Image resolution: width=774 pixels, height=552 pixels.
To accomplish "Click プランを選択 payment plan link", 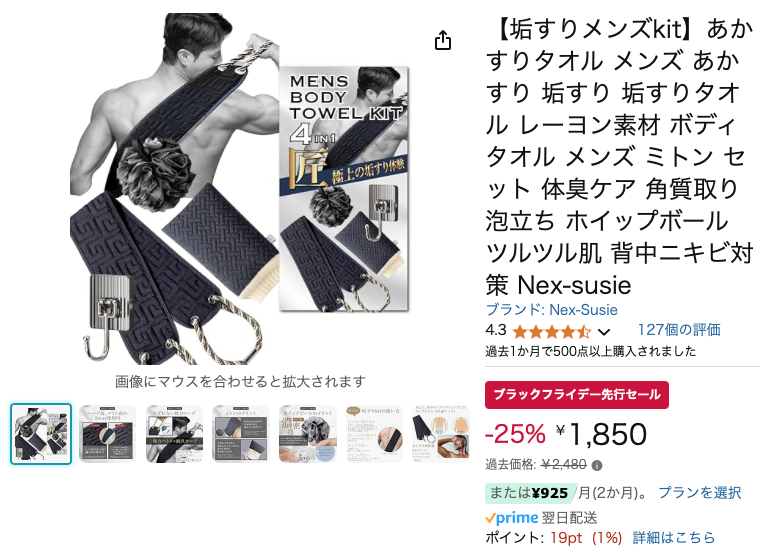I will [x=699, y=492].
